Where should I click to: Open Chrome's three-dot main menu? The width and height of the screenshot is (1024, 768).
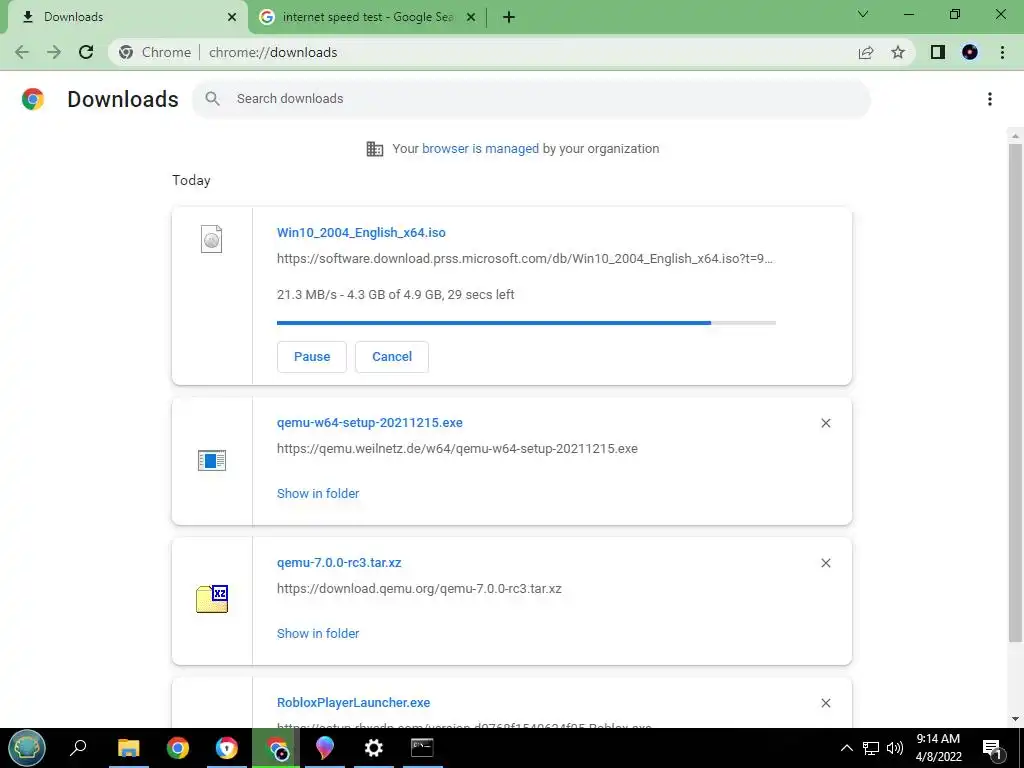(x=1002, y=52)
